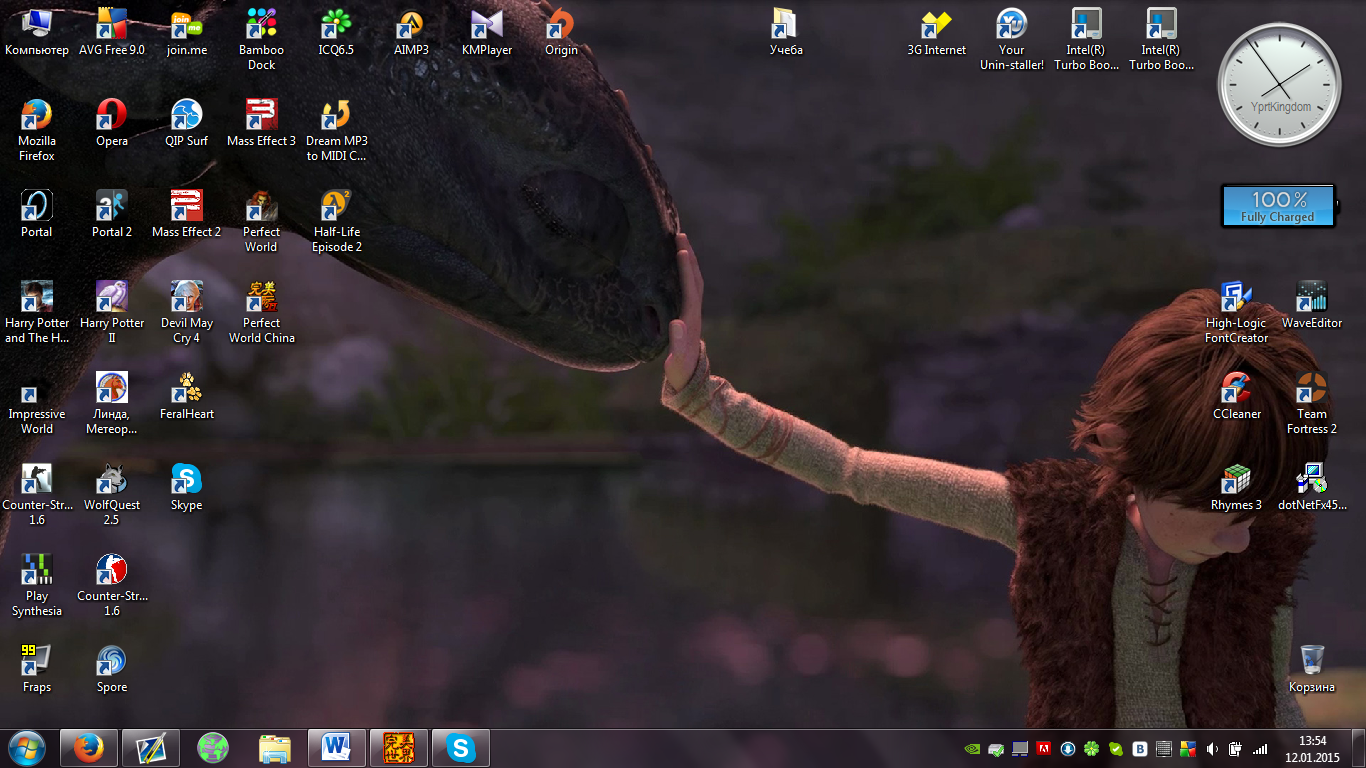Switch to Microsoft Word taskbar button

[x=337, y=747]
